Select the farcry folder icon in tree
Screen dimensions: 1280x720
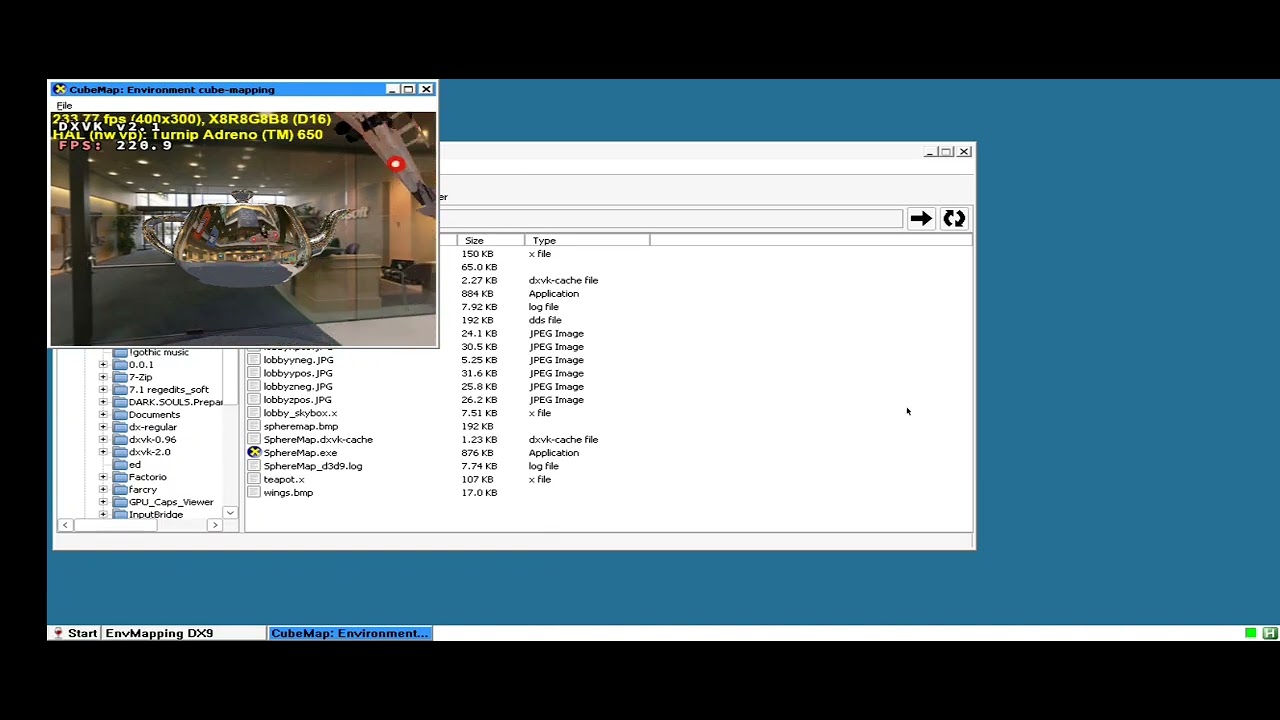[x=120, y=490]
